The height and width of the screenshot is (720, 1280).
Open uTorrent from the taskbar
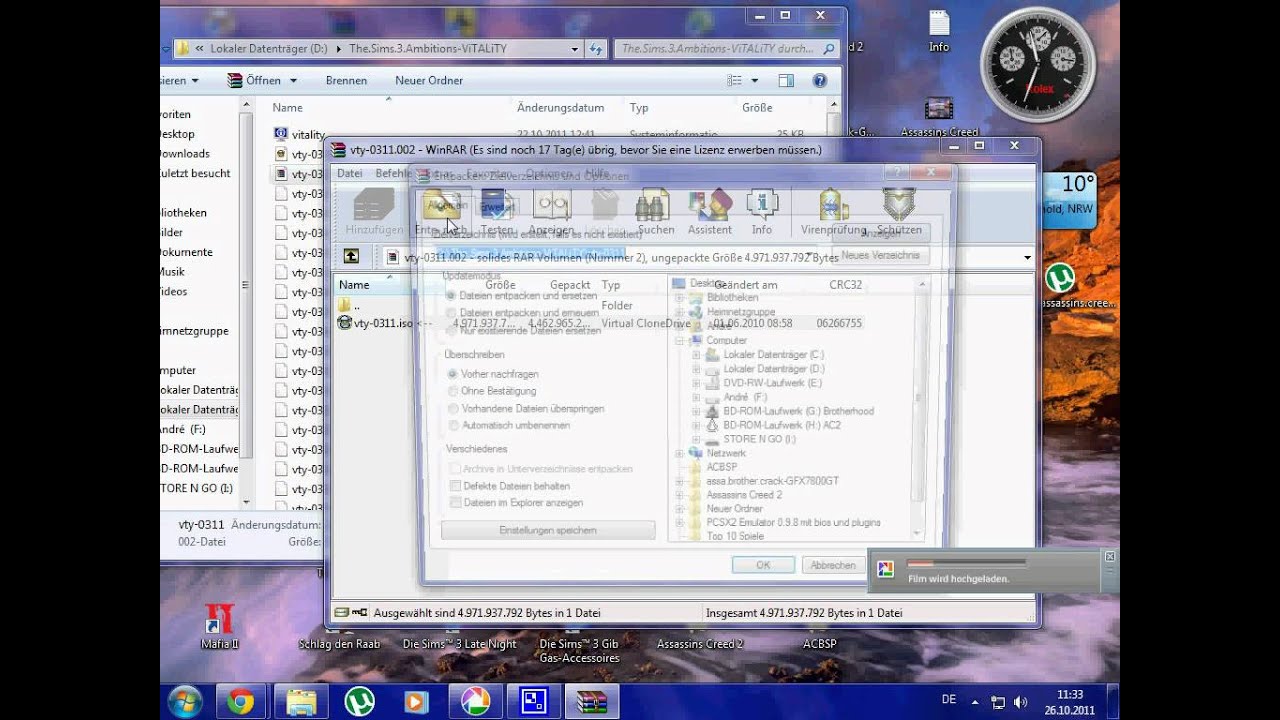click(359, 701)
